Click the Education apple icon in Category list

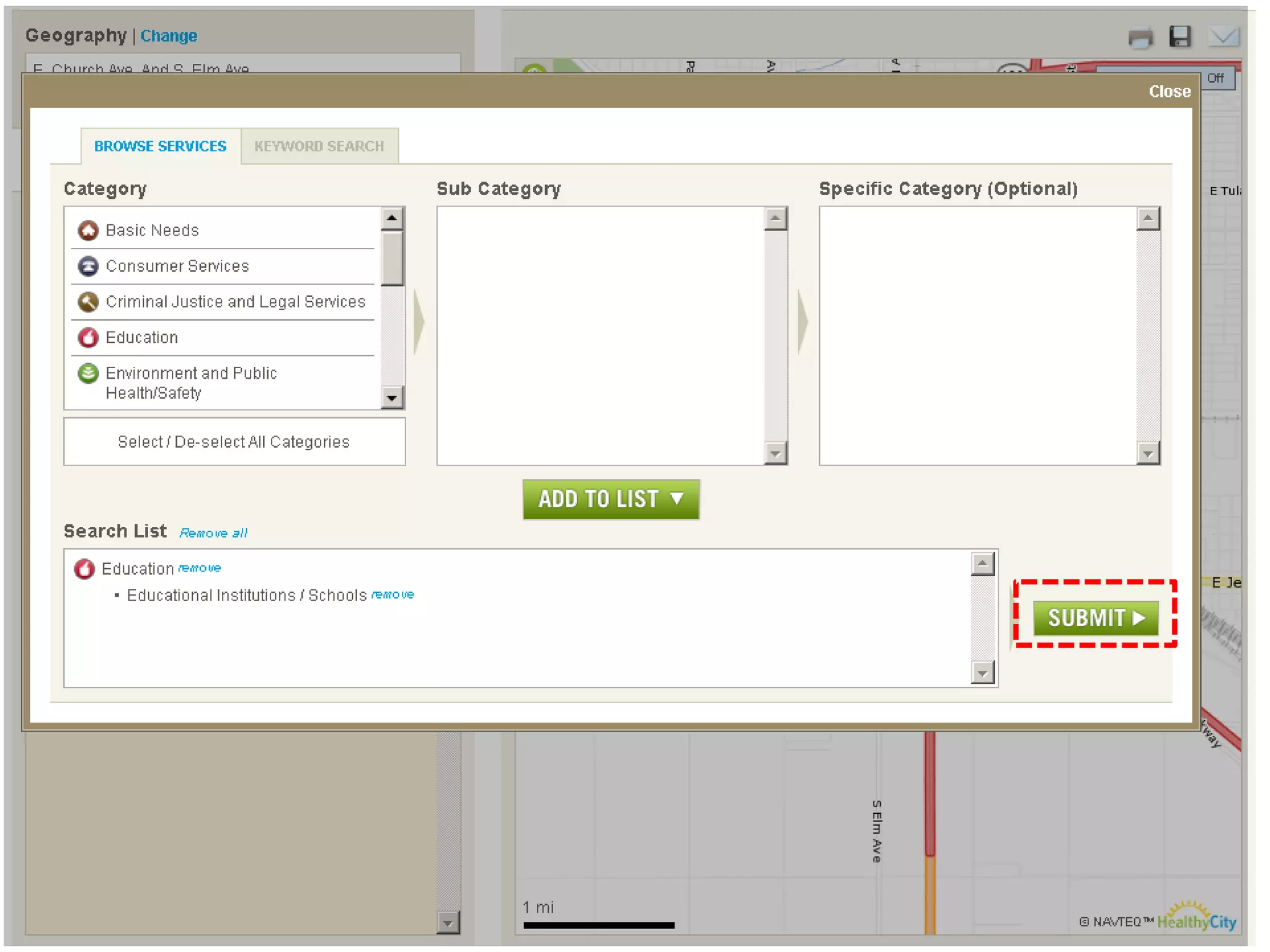(x=88, y=338)
